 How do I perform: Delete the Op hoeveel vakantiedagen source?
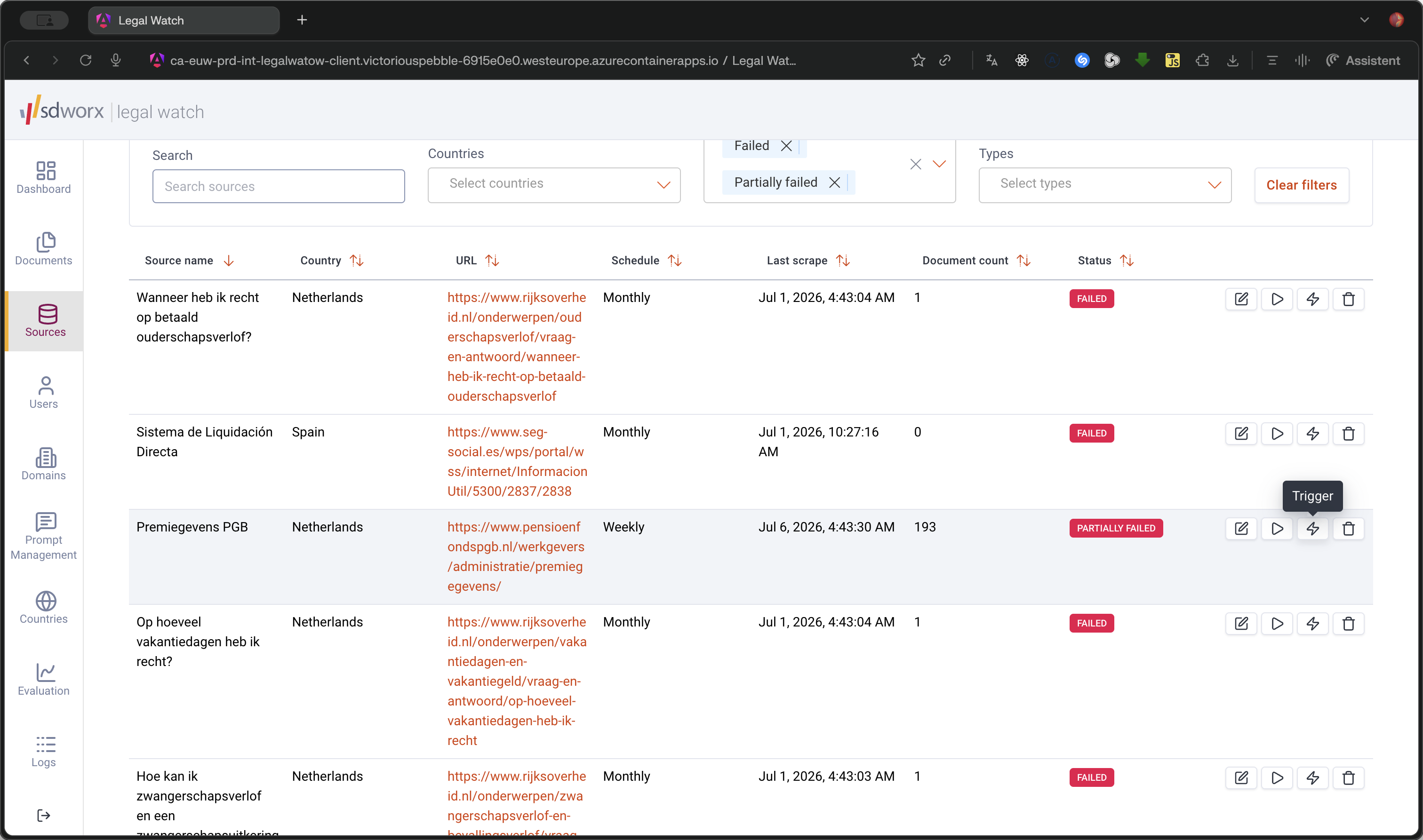(x=1348, y=624)
